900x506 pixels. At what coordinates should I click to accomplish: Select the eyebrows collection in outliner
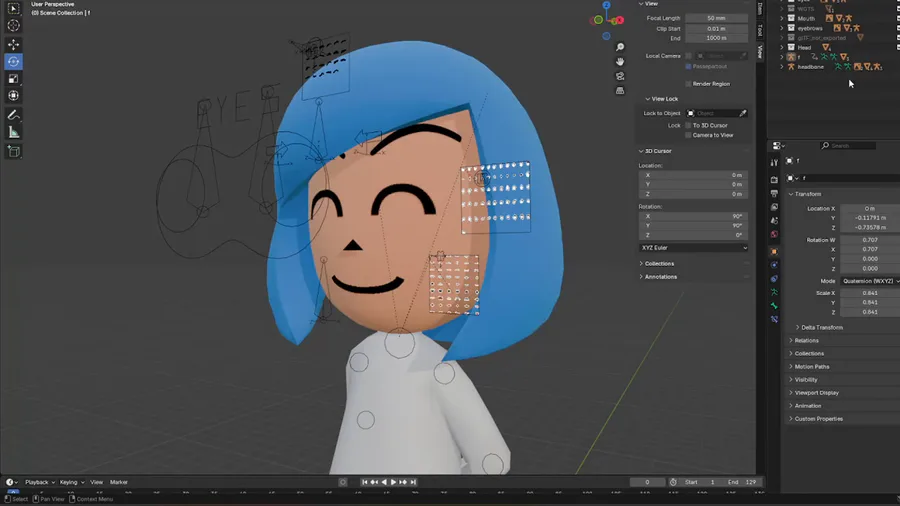pos(810,28)
